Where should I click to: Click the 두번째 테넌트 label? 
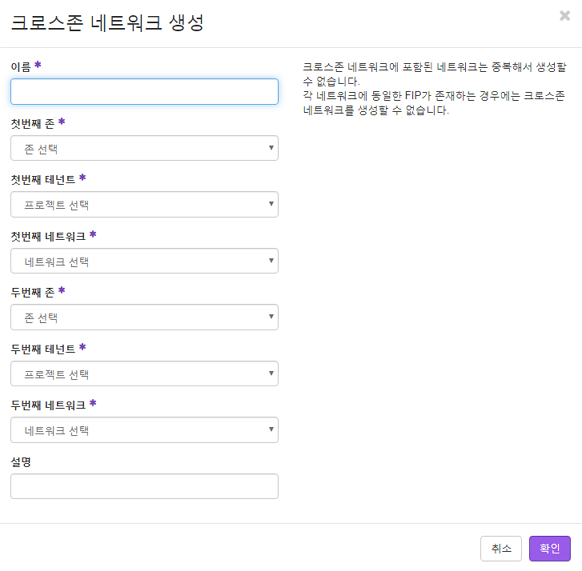point(43,349)
